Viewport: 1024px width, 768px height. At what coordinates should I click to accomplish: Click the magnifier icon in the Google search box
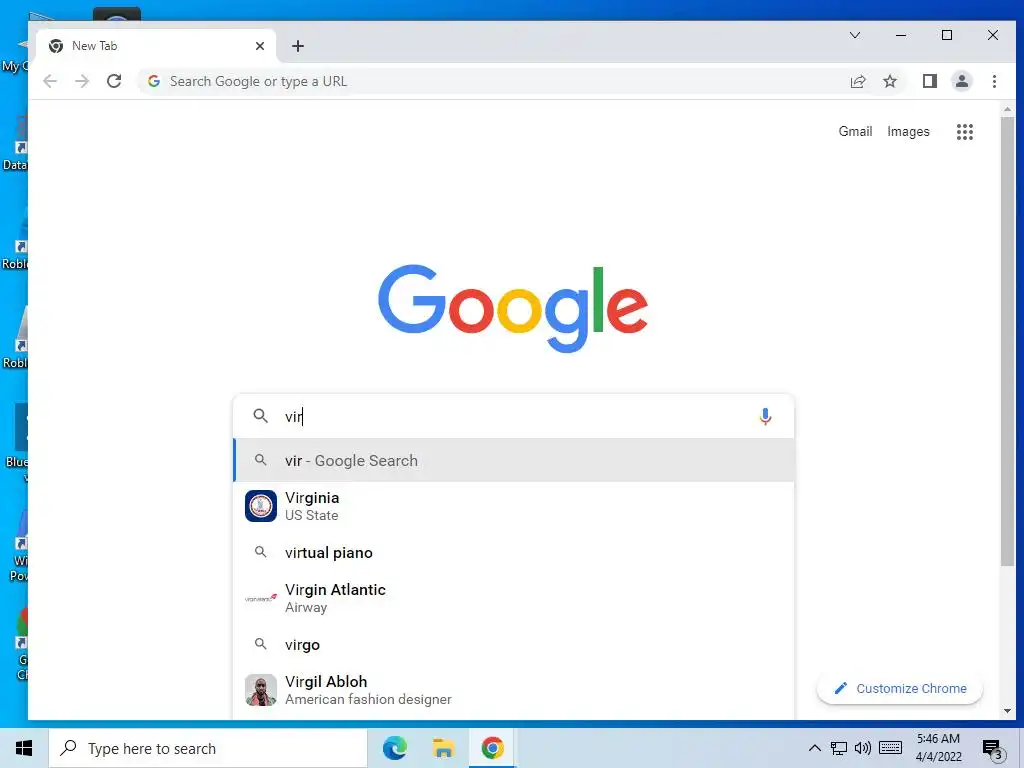(x=261, y=416)
